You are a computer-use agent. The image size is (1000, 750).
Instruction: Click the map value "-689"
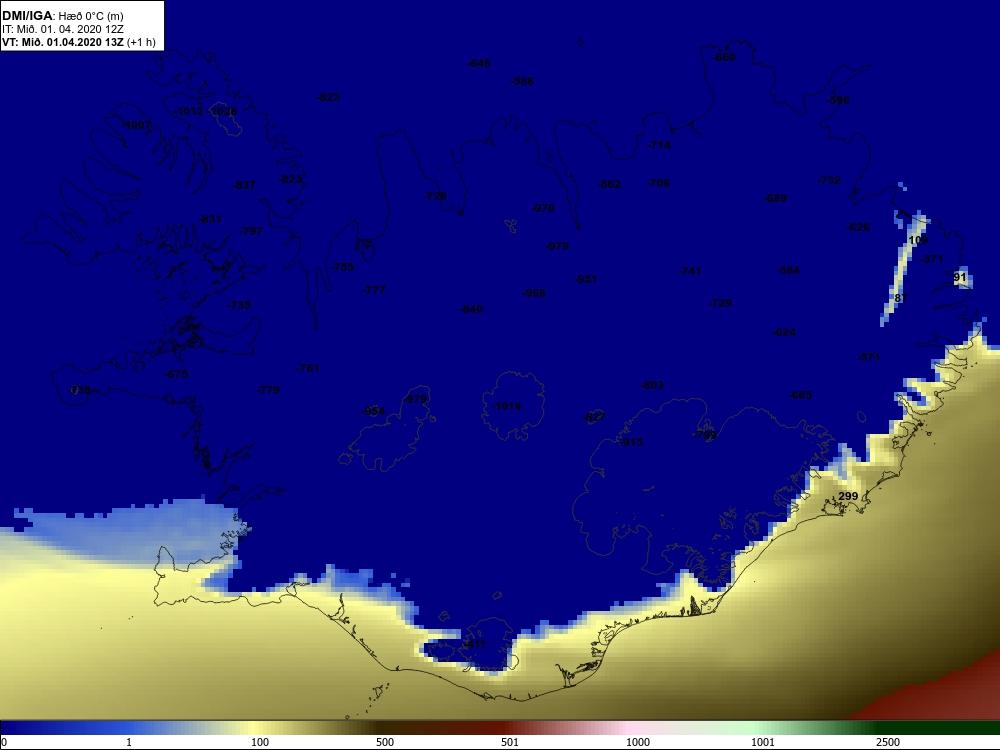click(x=775, y=198)
